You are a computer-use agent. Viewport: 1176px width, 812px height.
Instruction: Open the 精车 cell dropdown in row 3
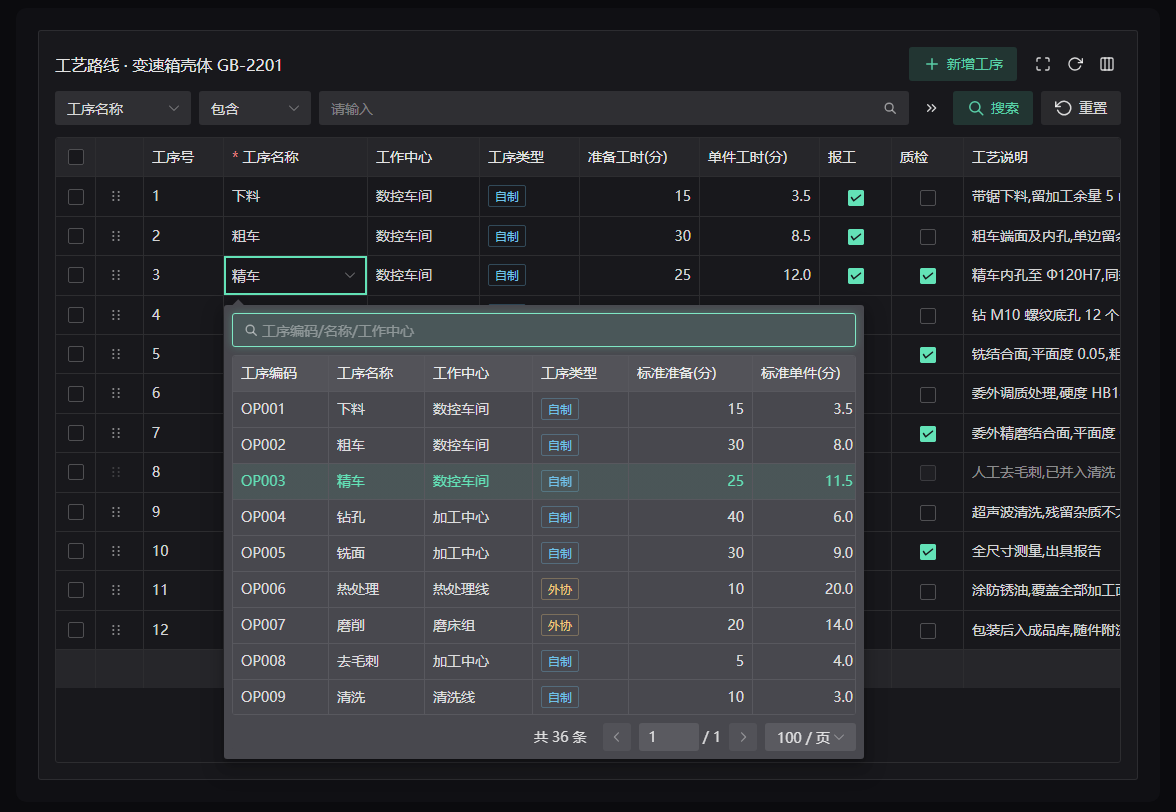tap(296, 275)
